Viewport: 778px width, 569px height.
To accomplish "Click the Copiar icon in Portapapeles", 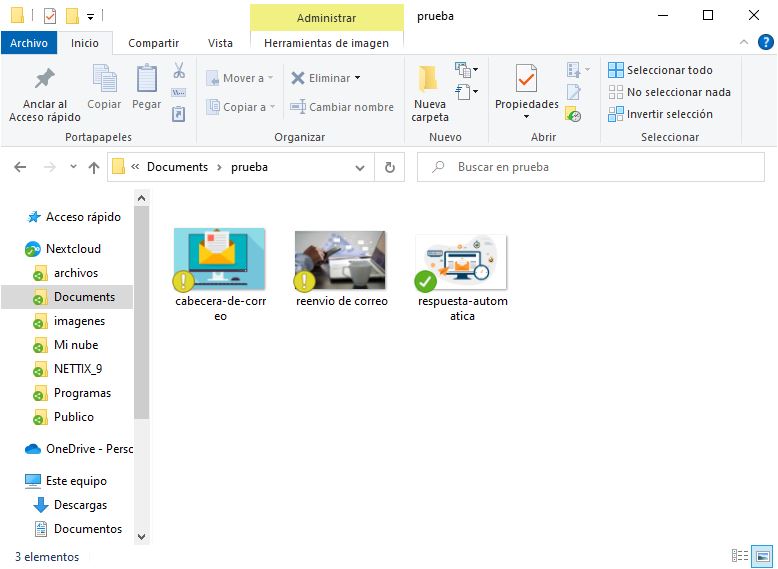I will [104, 79].
